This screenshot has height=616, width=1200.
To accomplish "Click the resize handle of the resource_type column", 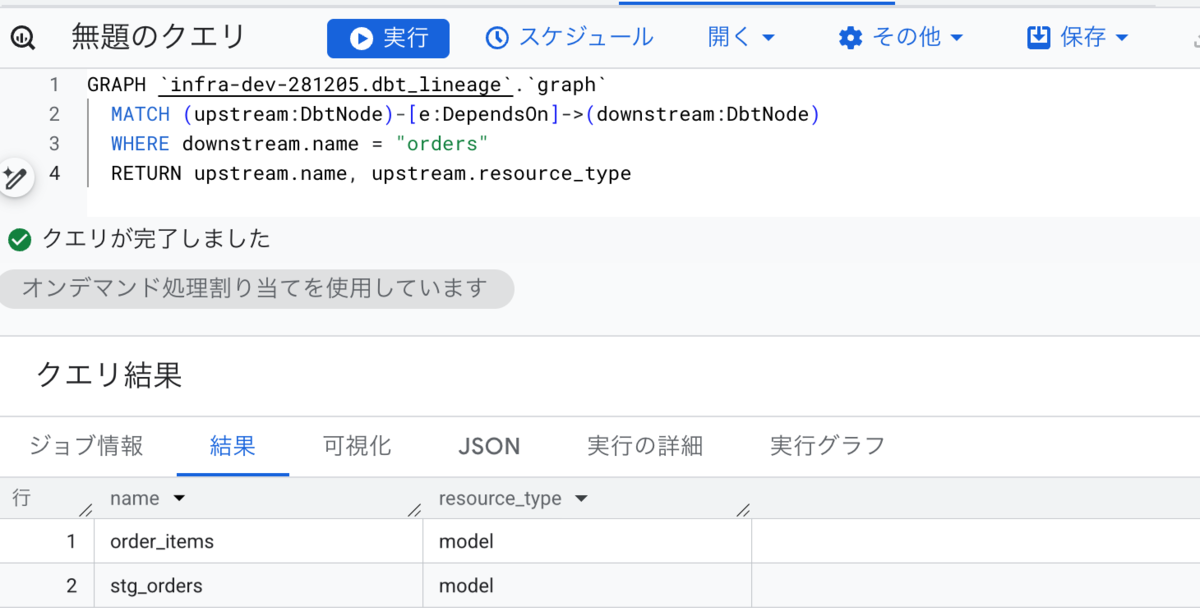I will pyautogui.click(x=743, y=509).
